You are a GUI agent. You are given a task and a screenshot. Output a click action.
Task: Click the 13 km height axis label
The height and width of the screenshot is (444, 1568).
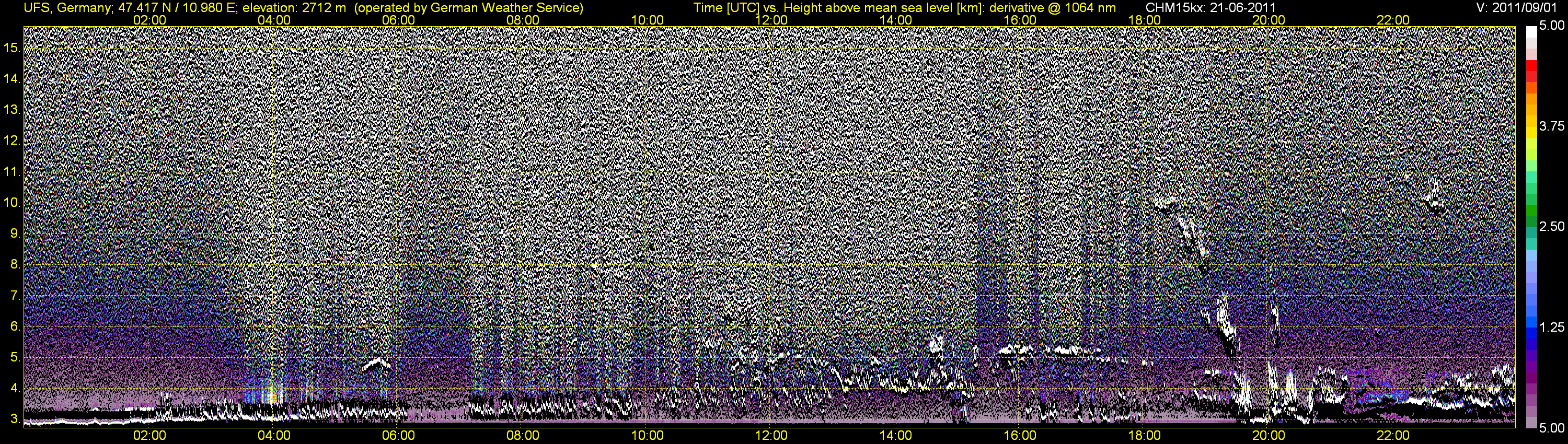click(x=11, y=110)
